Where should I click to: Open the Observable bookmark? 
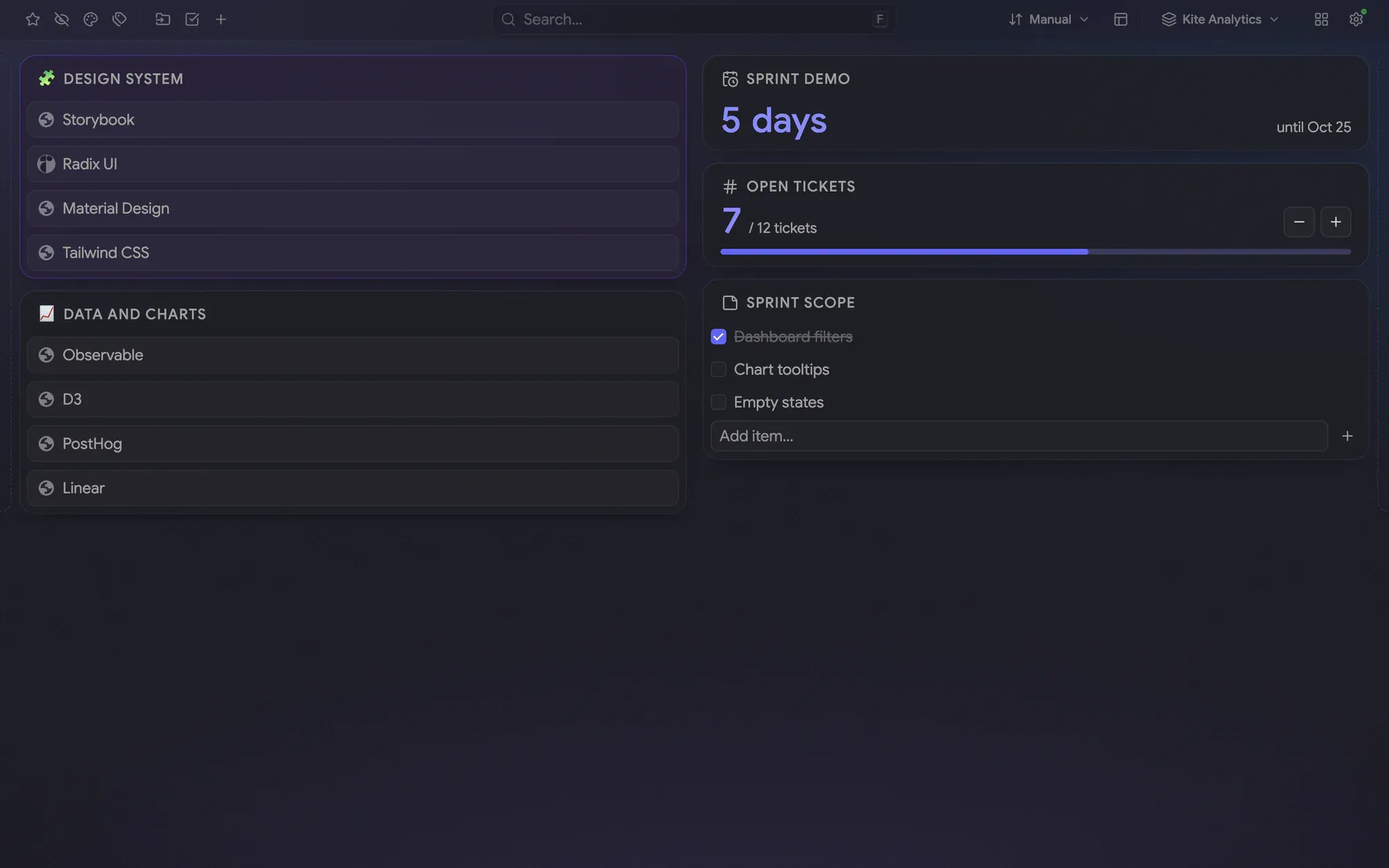[353, 355]
